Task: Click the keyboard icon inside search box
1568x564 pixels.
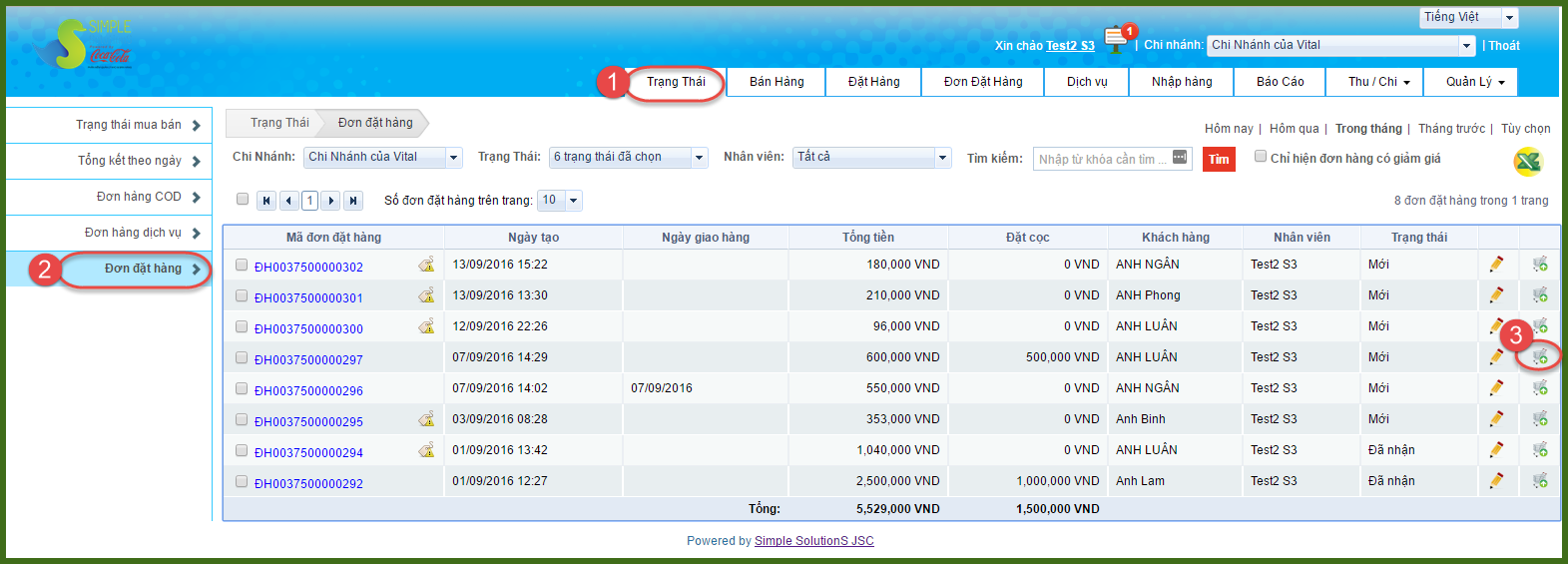Action: [1180, 158]
